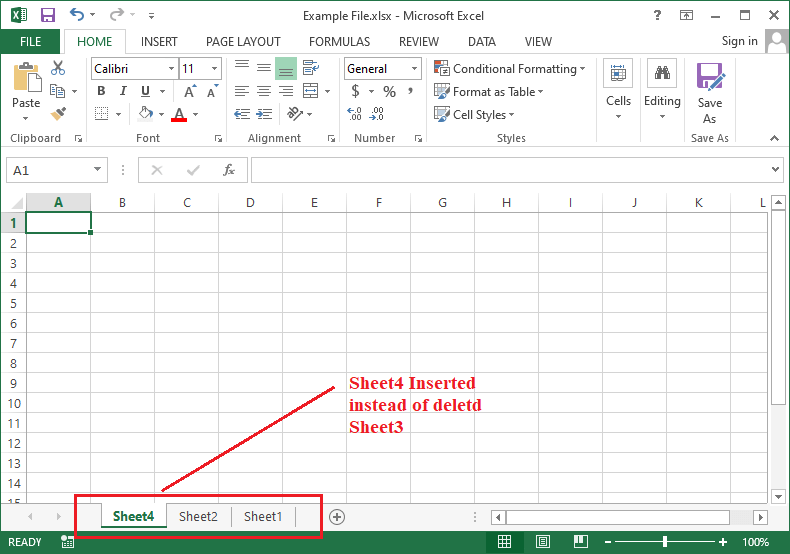The width and height of the screenshot is (790, 554).
Task: Switch to Sheet2 tab
Action: pyautogui.click(x=198, y=517)
